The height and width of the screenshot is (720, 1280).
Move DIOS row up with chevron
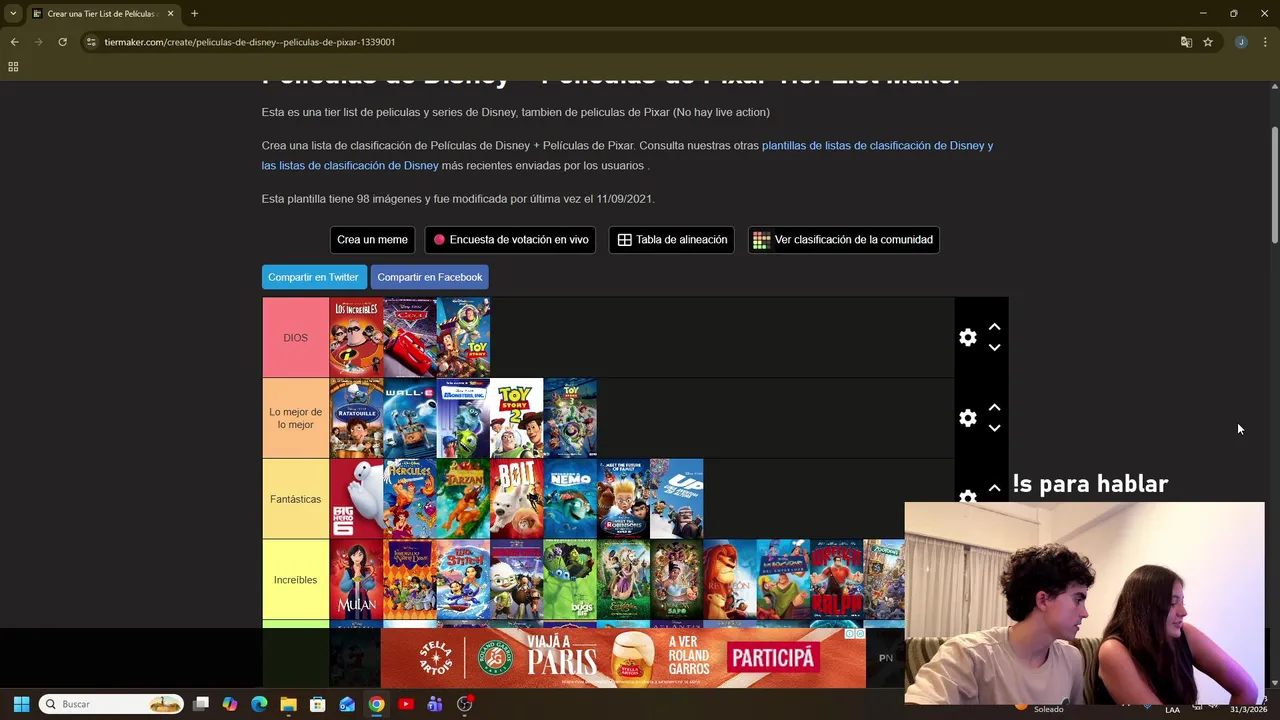(x=994, y=327)
